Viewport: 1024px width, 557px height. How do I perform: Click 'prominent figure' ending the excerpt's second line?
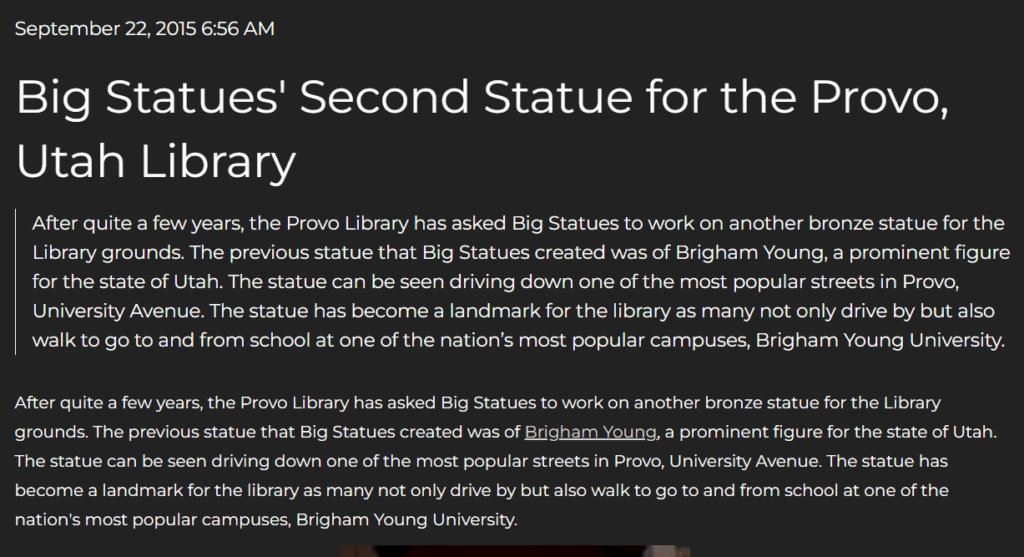point(929,253)
